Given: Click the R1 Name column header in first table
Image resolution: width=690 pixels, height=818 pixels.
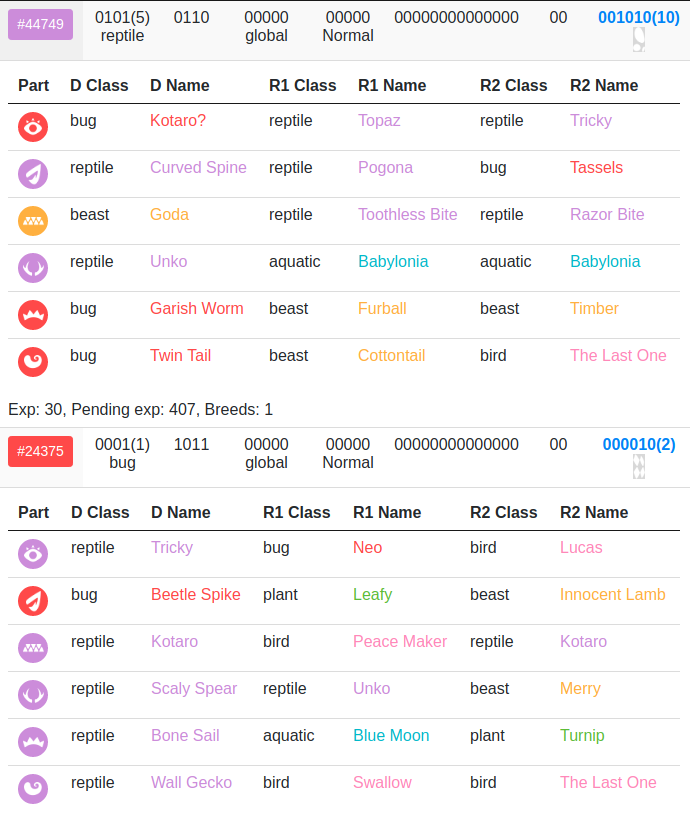Looking at the screenshot, I should click(x=392, y=85).
